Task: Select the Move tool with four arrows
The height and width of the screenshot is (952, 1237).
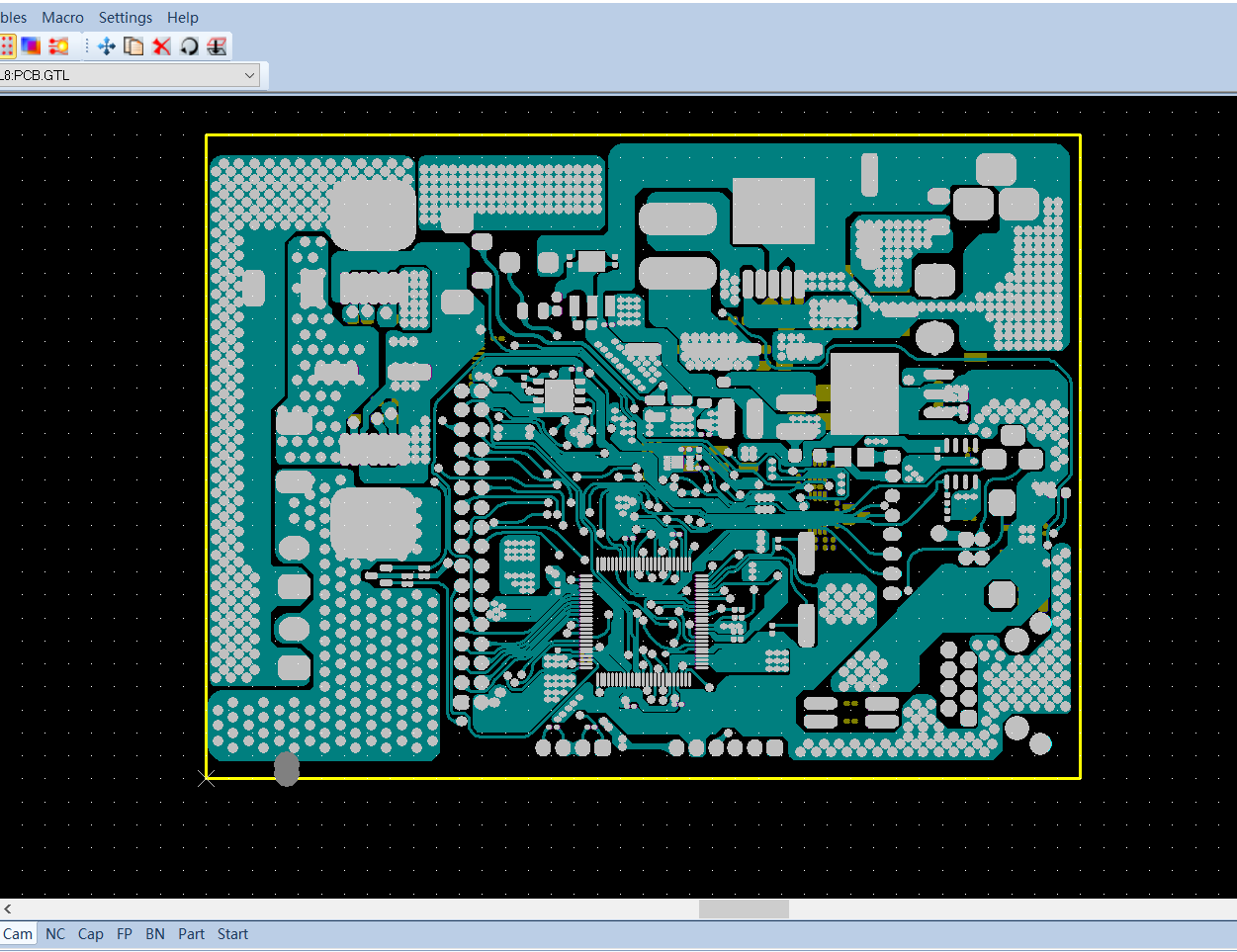Action: [x=107, y=45]
